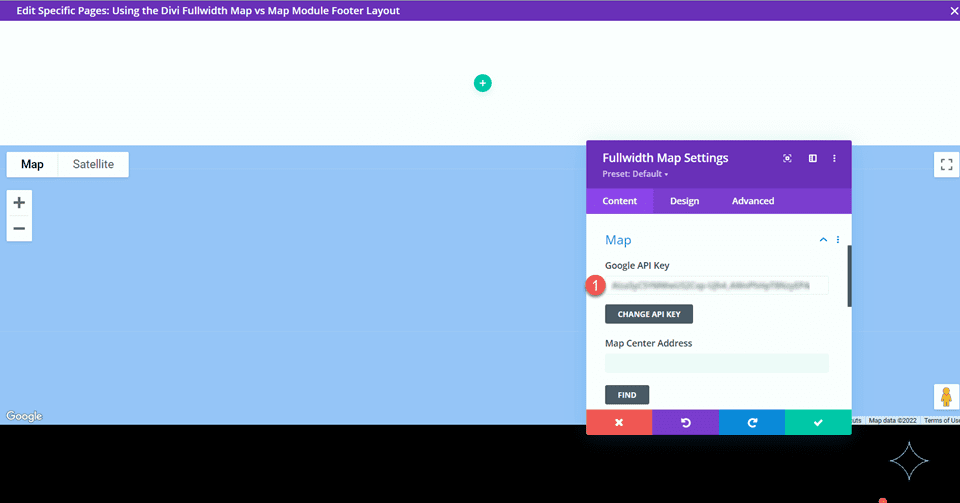This screenshot has height=503, width=960.
Task: Click the settings panel scrollbar
Action: [x=849, y=276]
